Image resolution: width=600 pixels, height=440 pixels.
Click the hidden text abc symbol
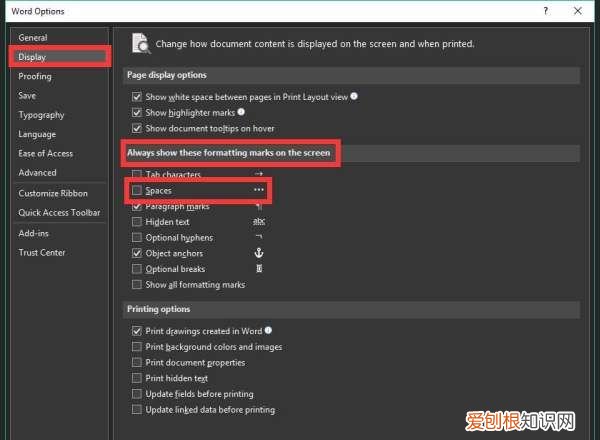click(259, 222)
